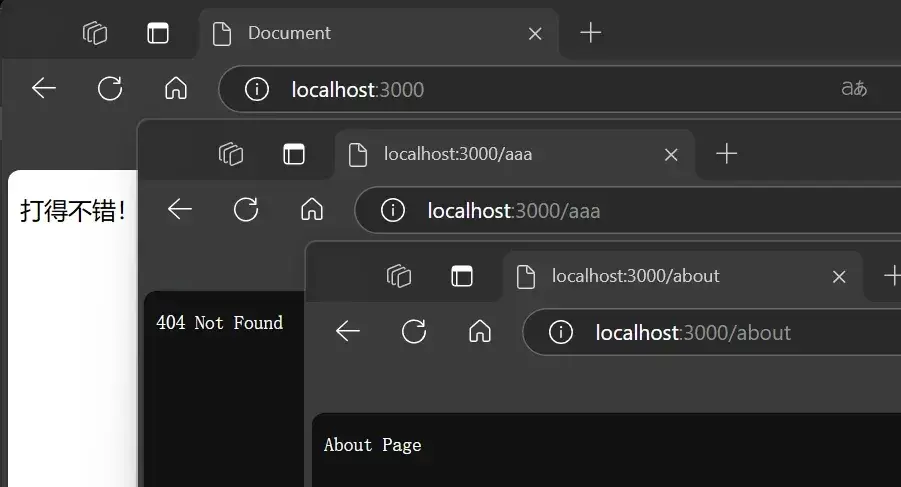The width and height of the screenshot is (901, 487).
Task: Select the localhost:3000/about tab
Action: click(x=683, y=276)
